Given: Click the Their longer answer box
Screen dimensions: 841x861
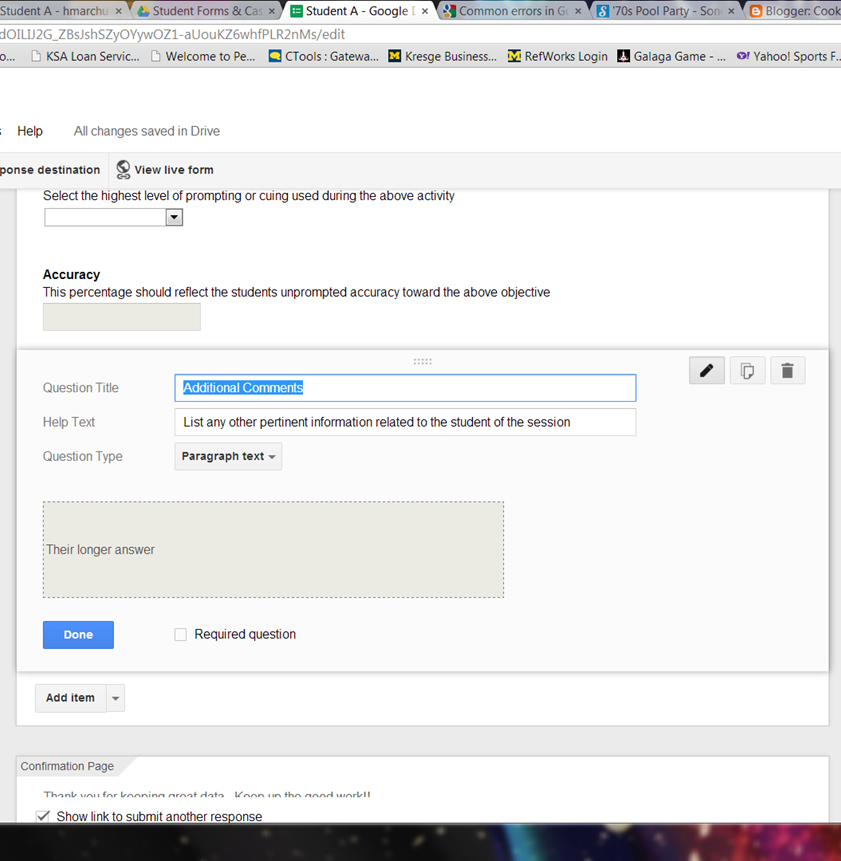Looking at the screenshot, I should pyautogui.click(x=273, y=550).
